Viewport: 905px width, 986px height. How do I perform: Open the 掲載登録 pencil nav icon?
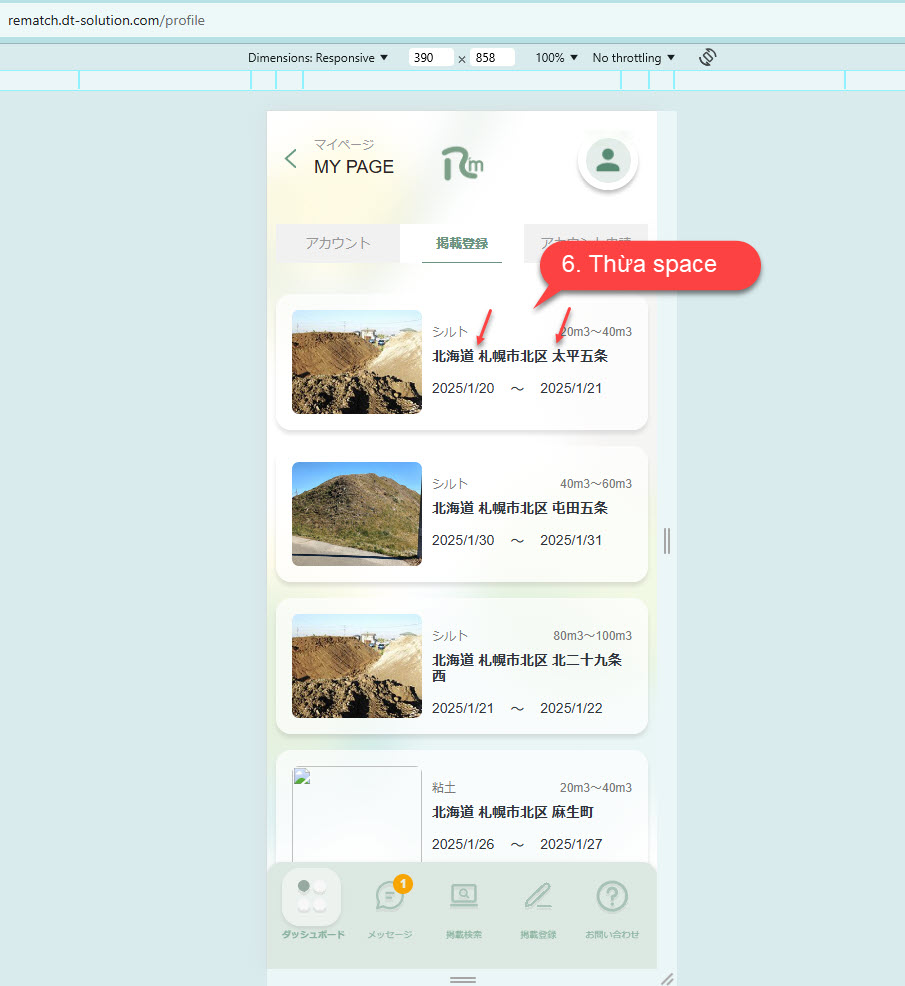[537, 897]
